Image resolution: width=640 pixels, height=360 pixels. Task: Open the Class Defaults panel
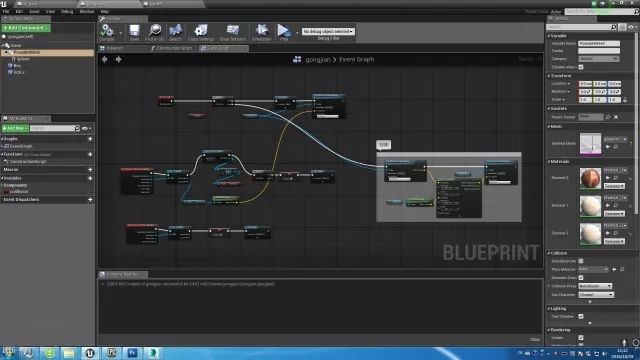(233, 32)
